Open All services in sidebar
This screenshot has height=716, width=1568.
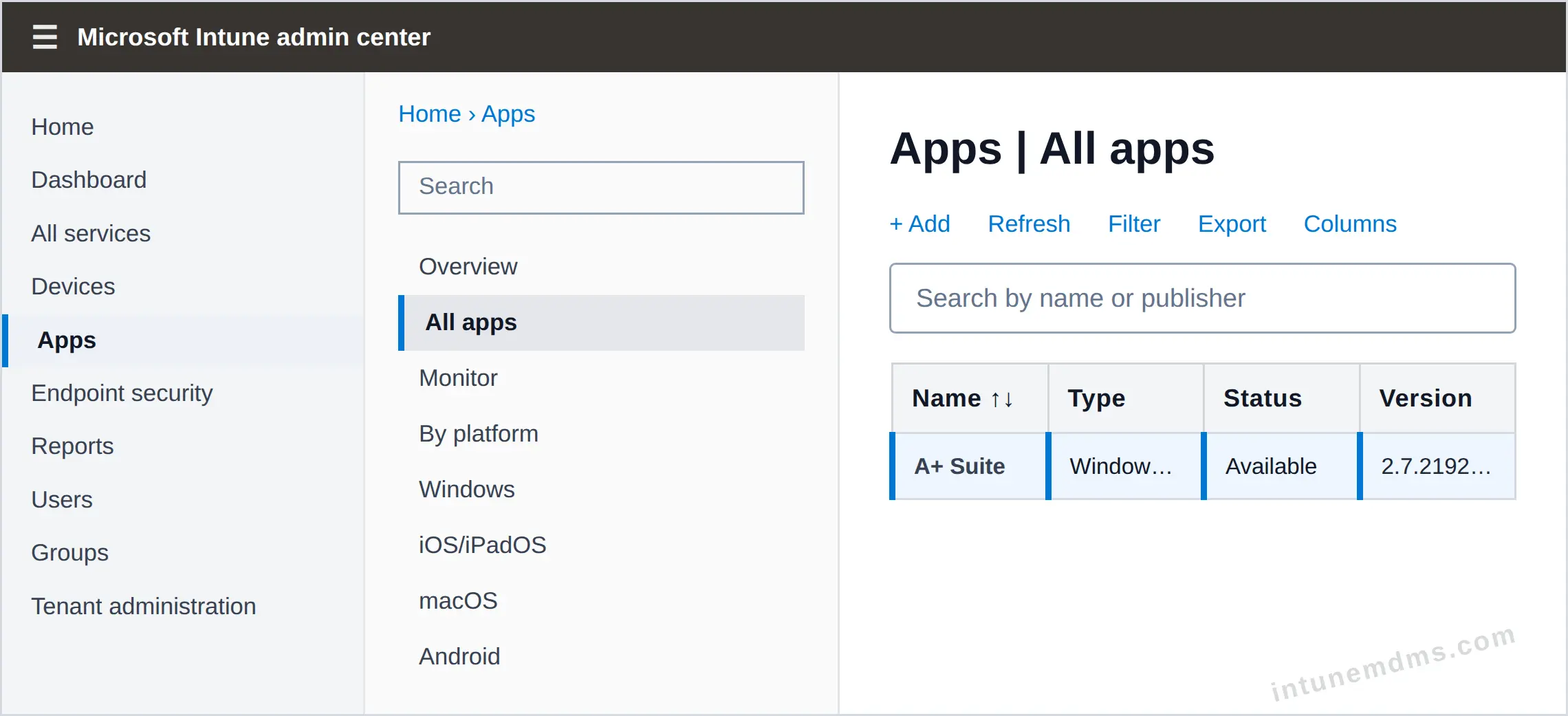[91, 233]
